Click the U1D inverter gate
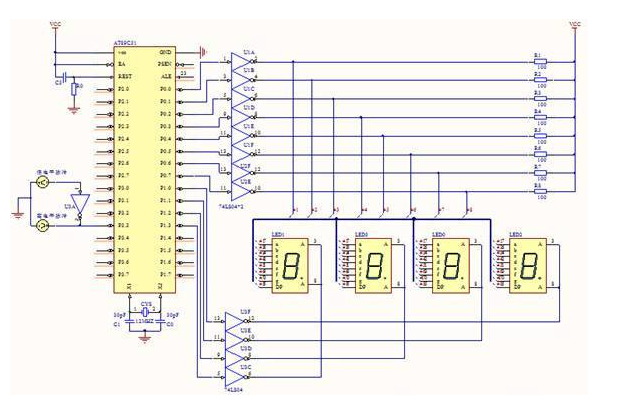632x395 pixels. 242,117
